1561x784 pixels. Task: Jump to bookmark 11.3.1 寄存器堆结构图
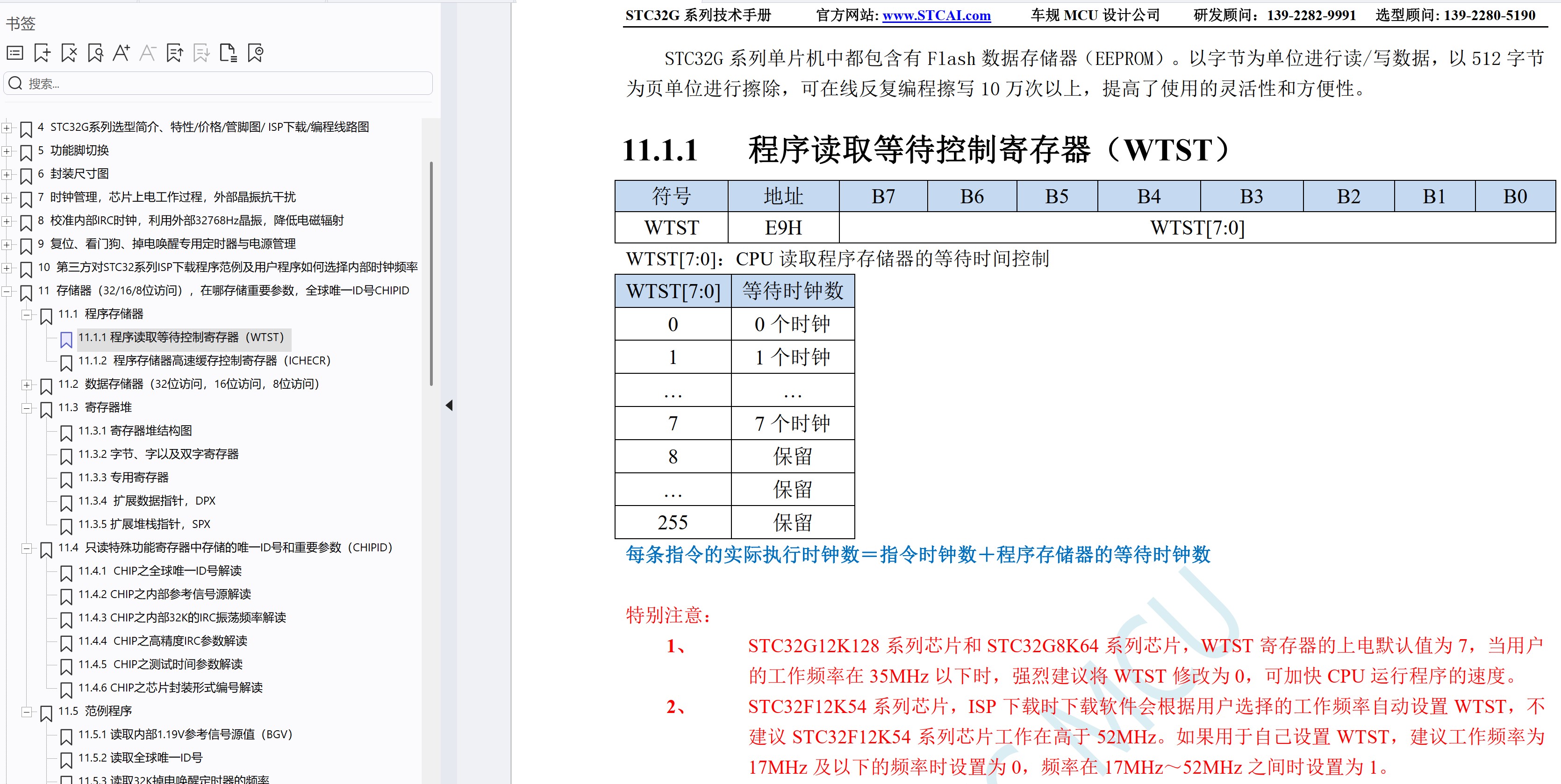click(x=135, y=431)
